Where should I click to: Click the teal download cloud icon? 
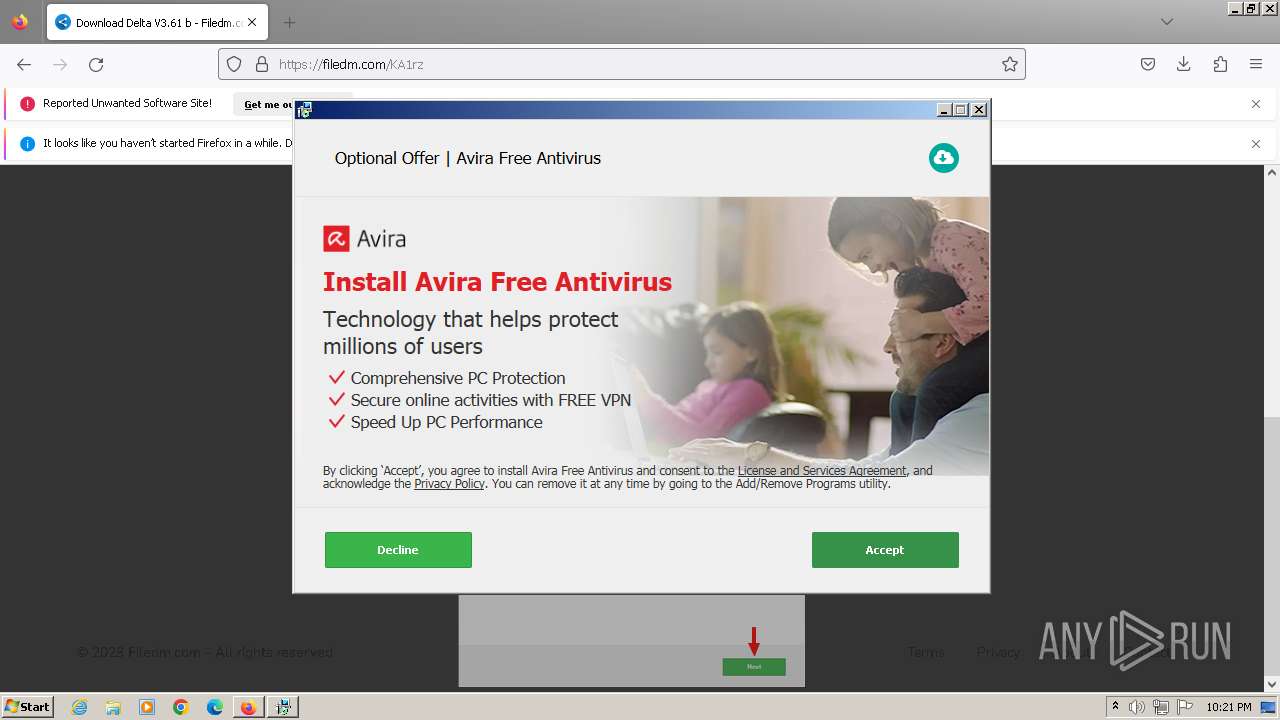tap(943, 158)
